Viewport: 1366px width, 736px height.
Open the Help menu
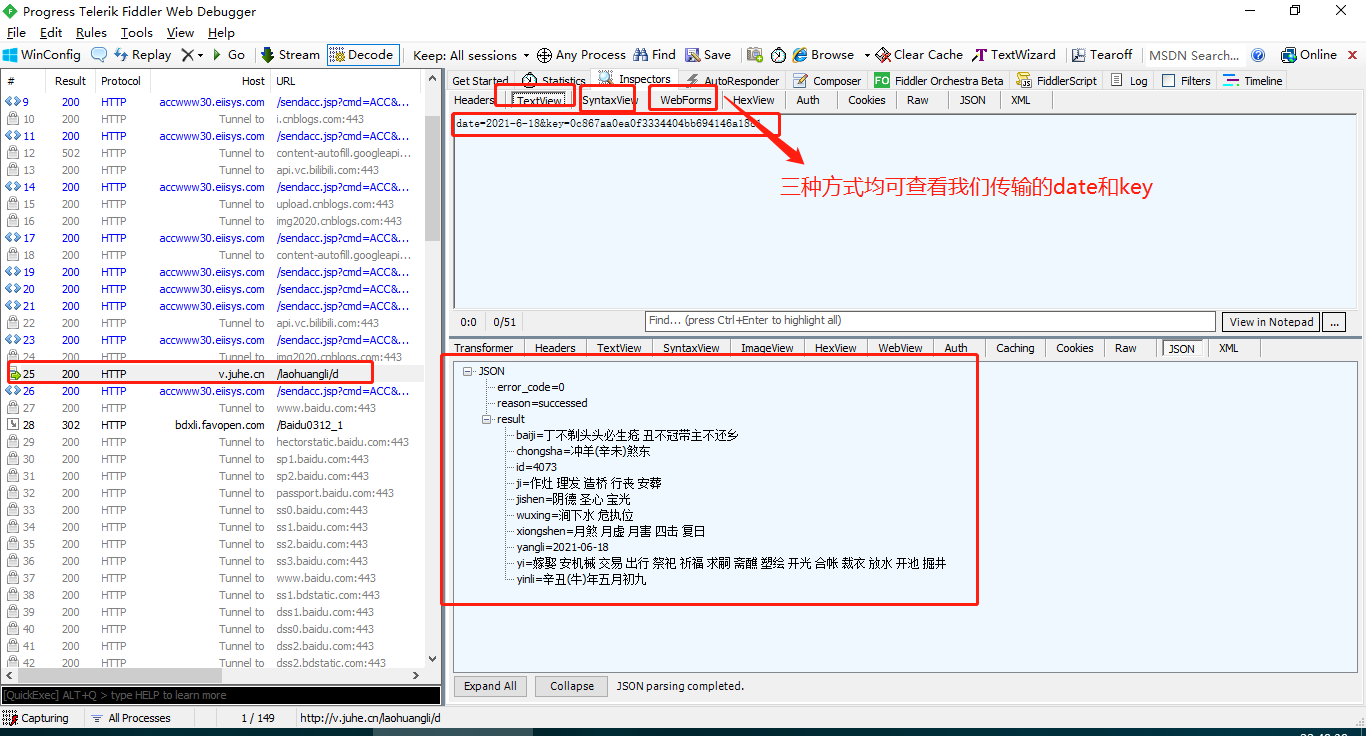coord(221,33)
